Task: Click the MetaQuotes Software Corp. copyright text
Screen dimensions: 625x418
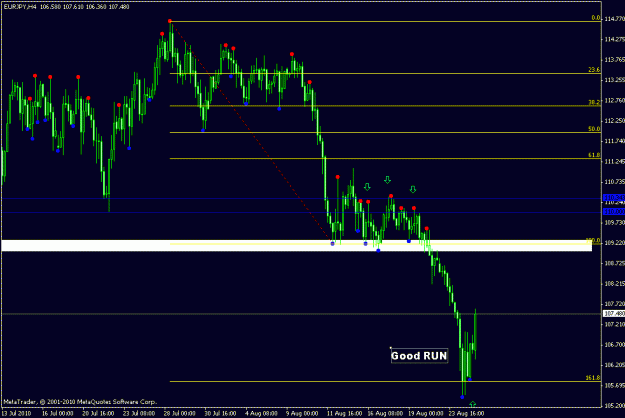Action: pyautogui.click(x=80, y=402)
